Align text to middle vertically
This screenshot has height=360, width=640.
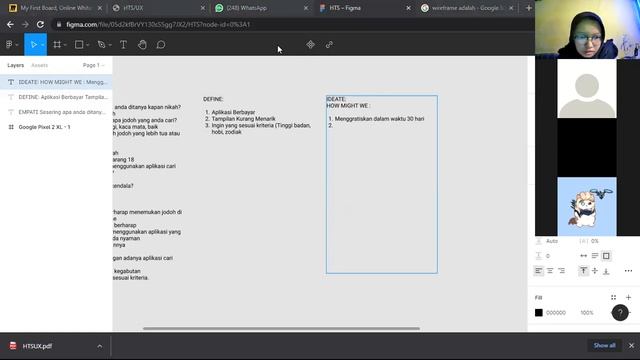pos(595,271)
